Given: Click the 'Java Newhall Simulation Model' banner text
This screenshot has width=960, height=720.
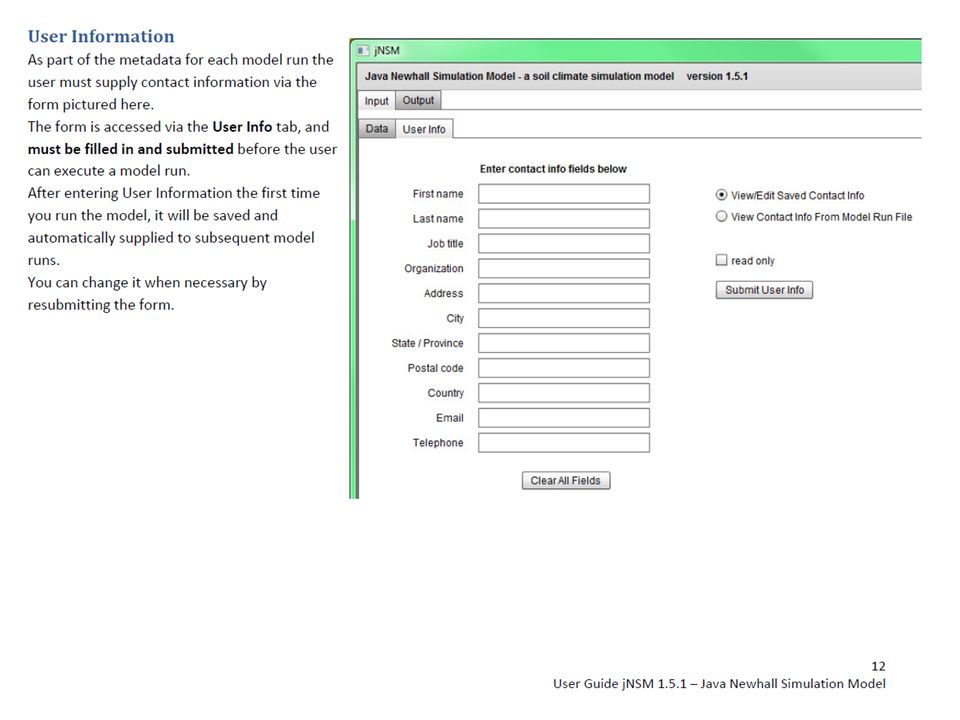Looking at the screenshot, I should click(x=519, y=77).
